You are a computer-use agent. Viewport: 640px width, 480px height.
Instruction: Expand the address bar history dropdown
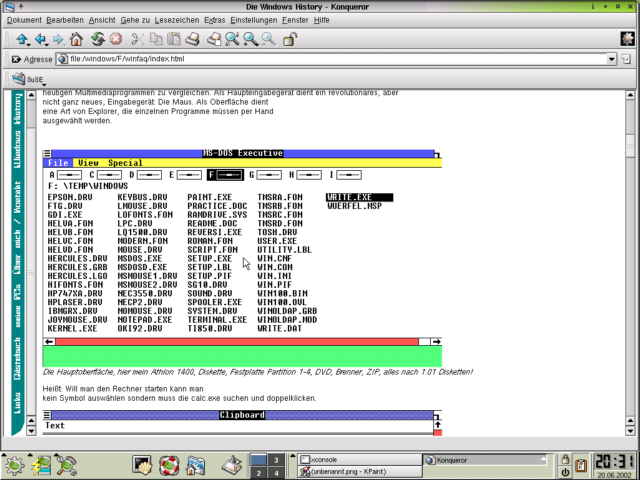611,59
